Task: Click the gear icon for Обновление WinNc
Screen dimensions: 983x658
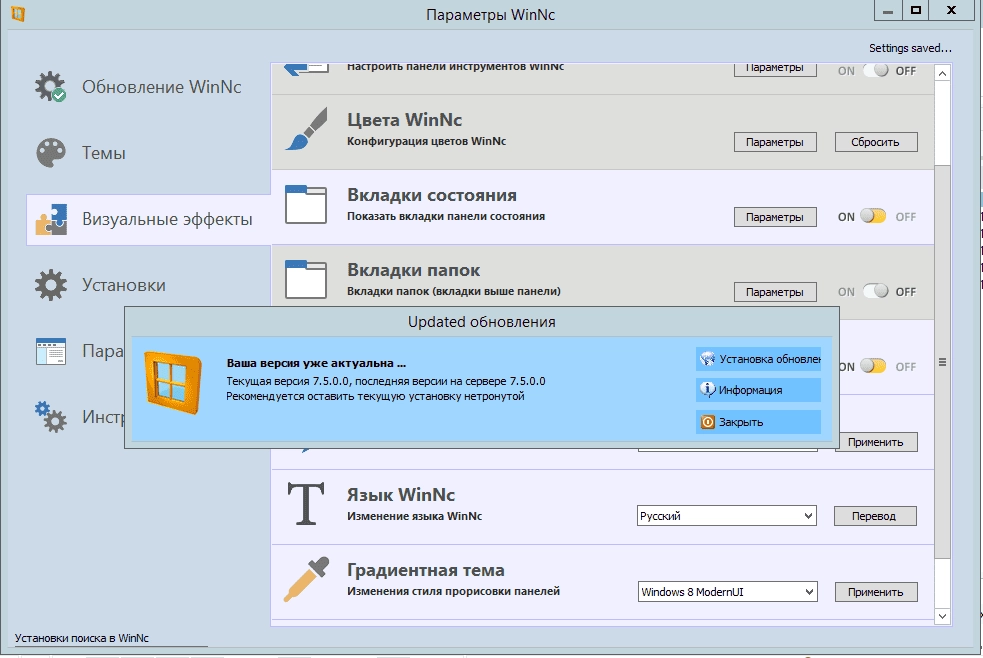Action: click(x=50, y=86)
